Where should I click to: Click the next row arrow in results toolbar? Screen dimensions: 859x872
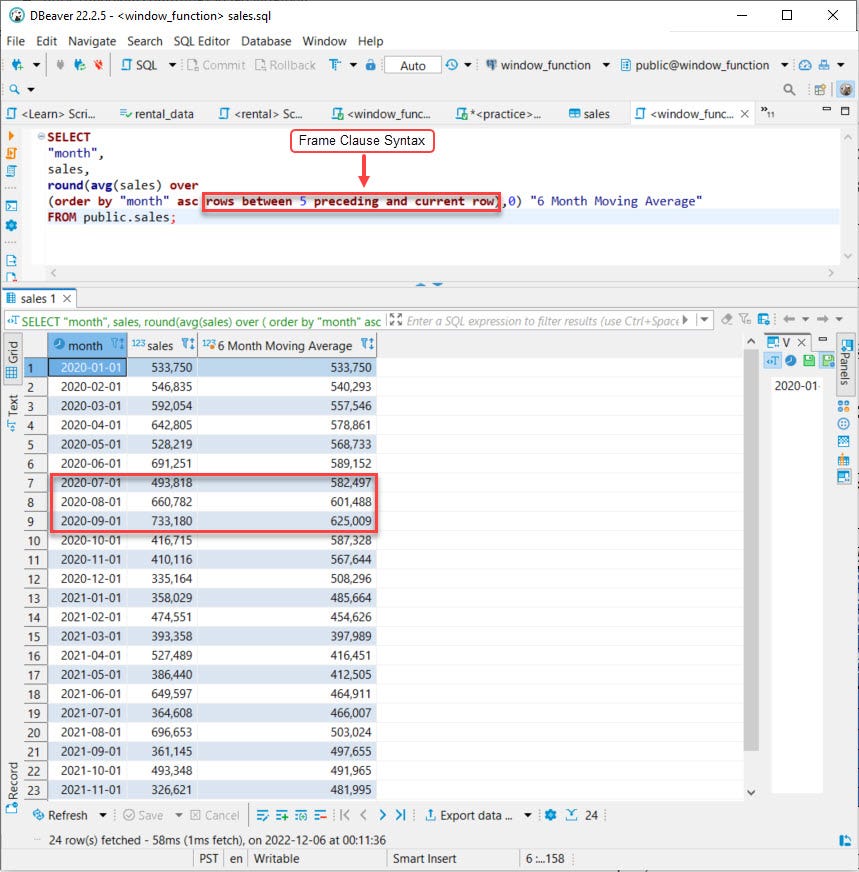click(x=382, y=815)
